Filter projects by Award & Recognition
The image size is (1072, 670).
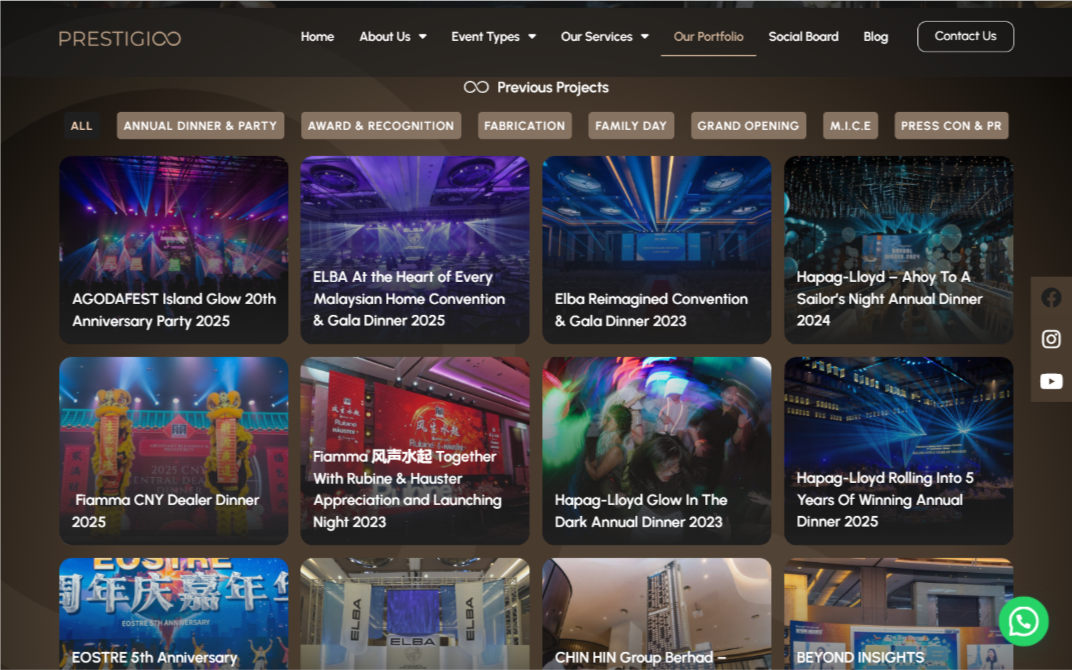click(x=380, y=126)
